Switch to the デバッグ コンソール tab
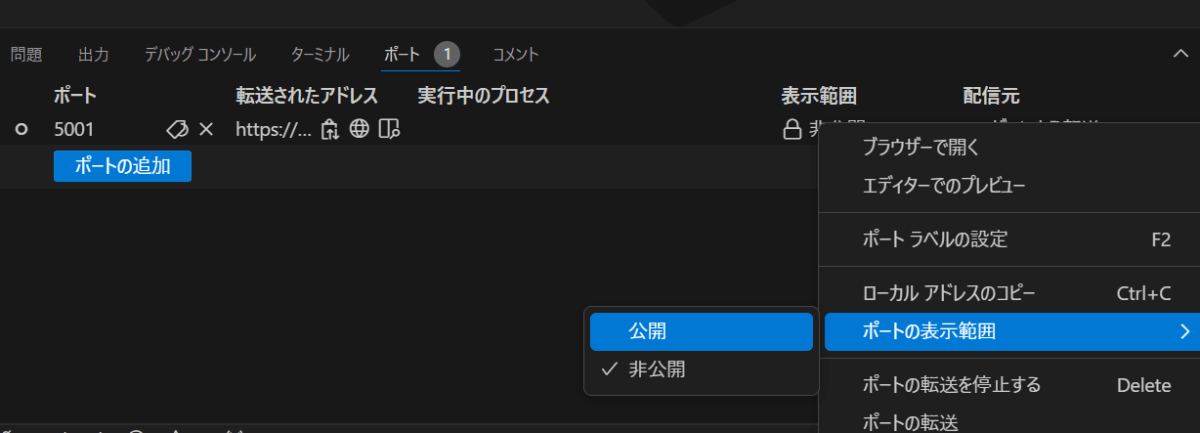 pyautogui.click(x=200, y=54)
